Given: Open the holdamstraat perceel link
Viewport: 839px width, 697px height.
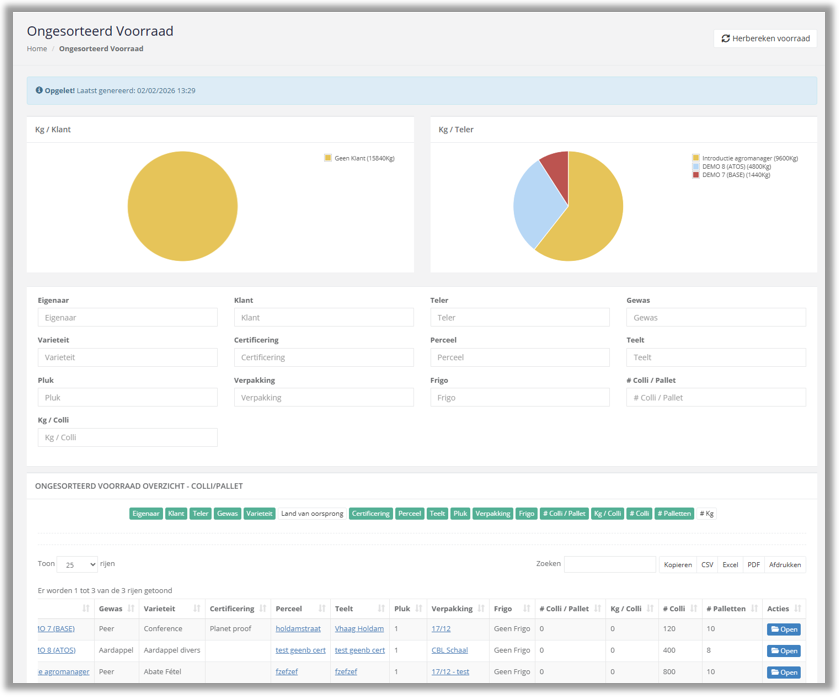Looking at the screenshot, I should [298, 629].
